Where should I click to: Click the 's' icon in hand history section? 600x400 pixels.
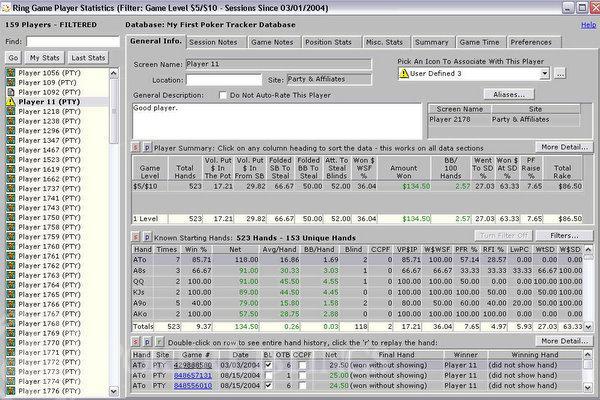pos(136,342)
